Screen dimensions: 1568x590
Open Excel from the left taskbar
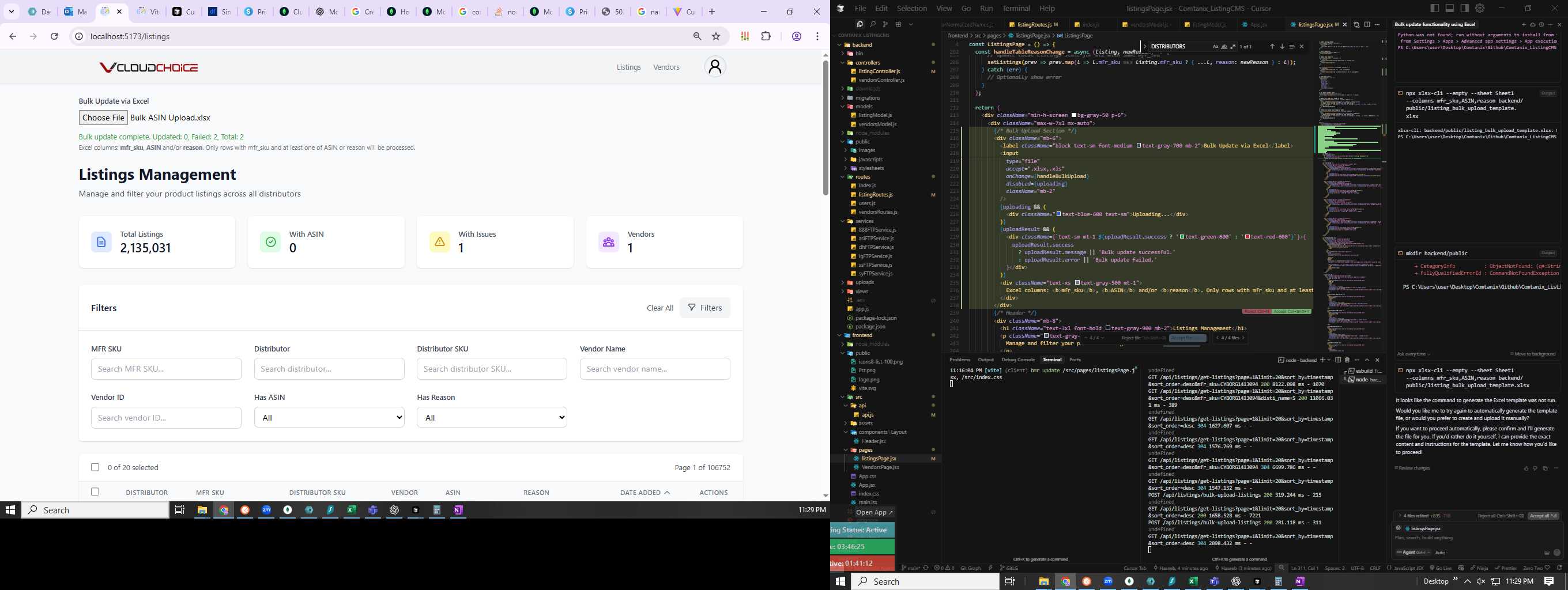351,510
